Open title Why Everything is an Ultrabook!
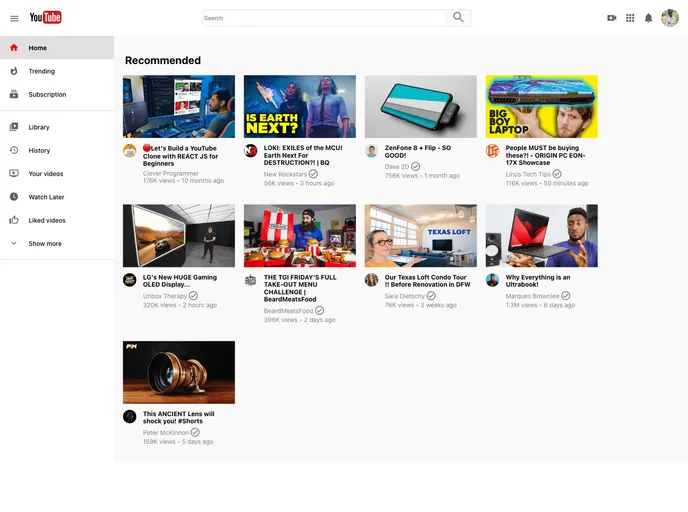The image size is (688, 512). click(538, 281)
